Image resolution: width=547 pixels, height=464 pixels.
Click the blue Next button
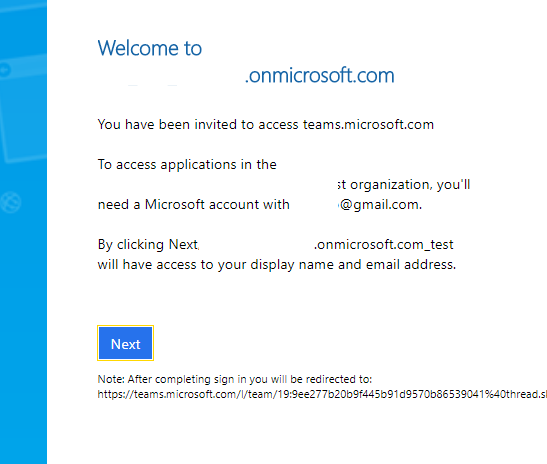pyautogui.click(x=125, y=343)
